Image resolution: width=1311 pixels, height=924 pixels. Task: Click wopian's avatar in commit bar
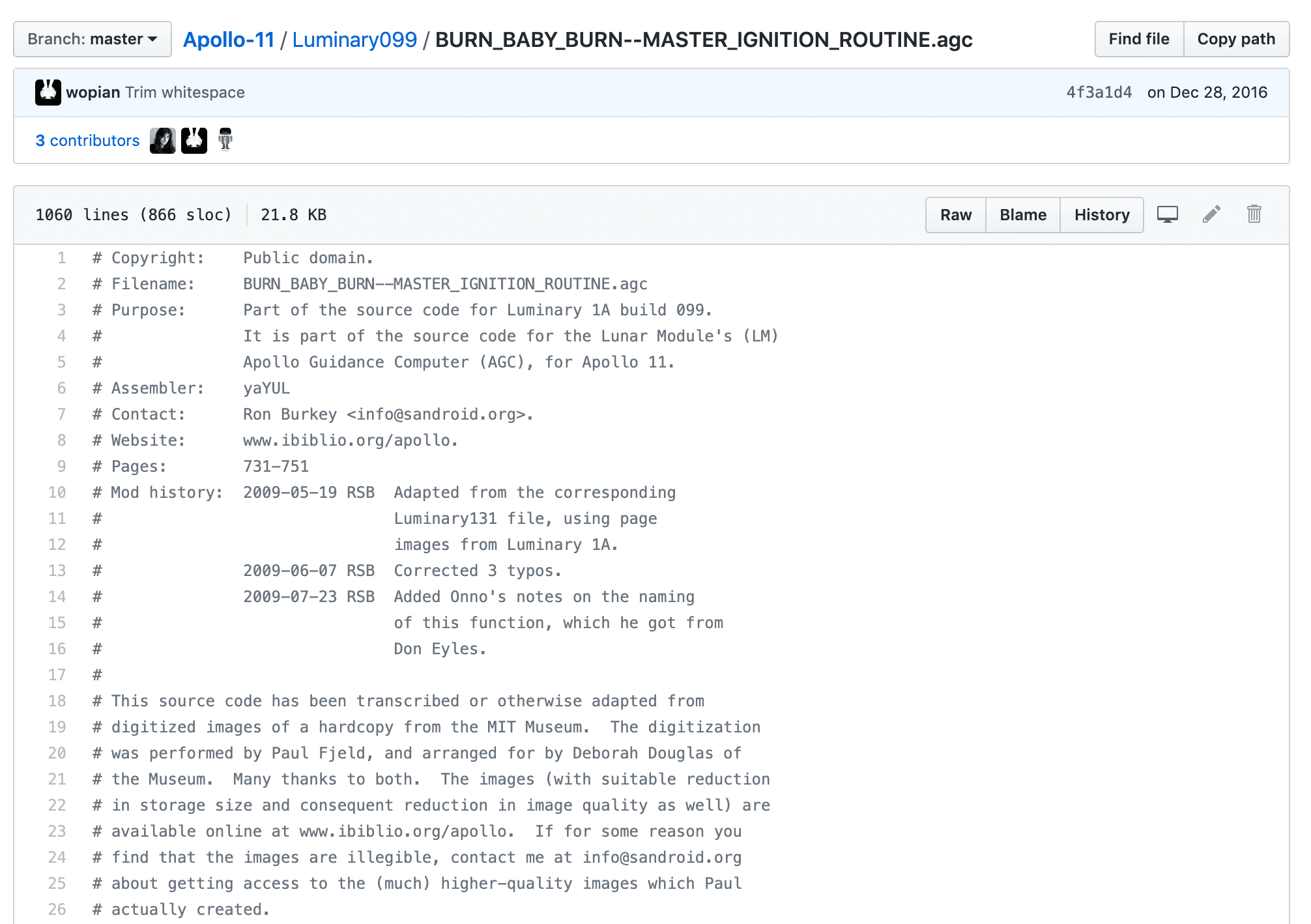[x=48, y=93]
